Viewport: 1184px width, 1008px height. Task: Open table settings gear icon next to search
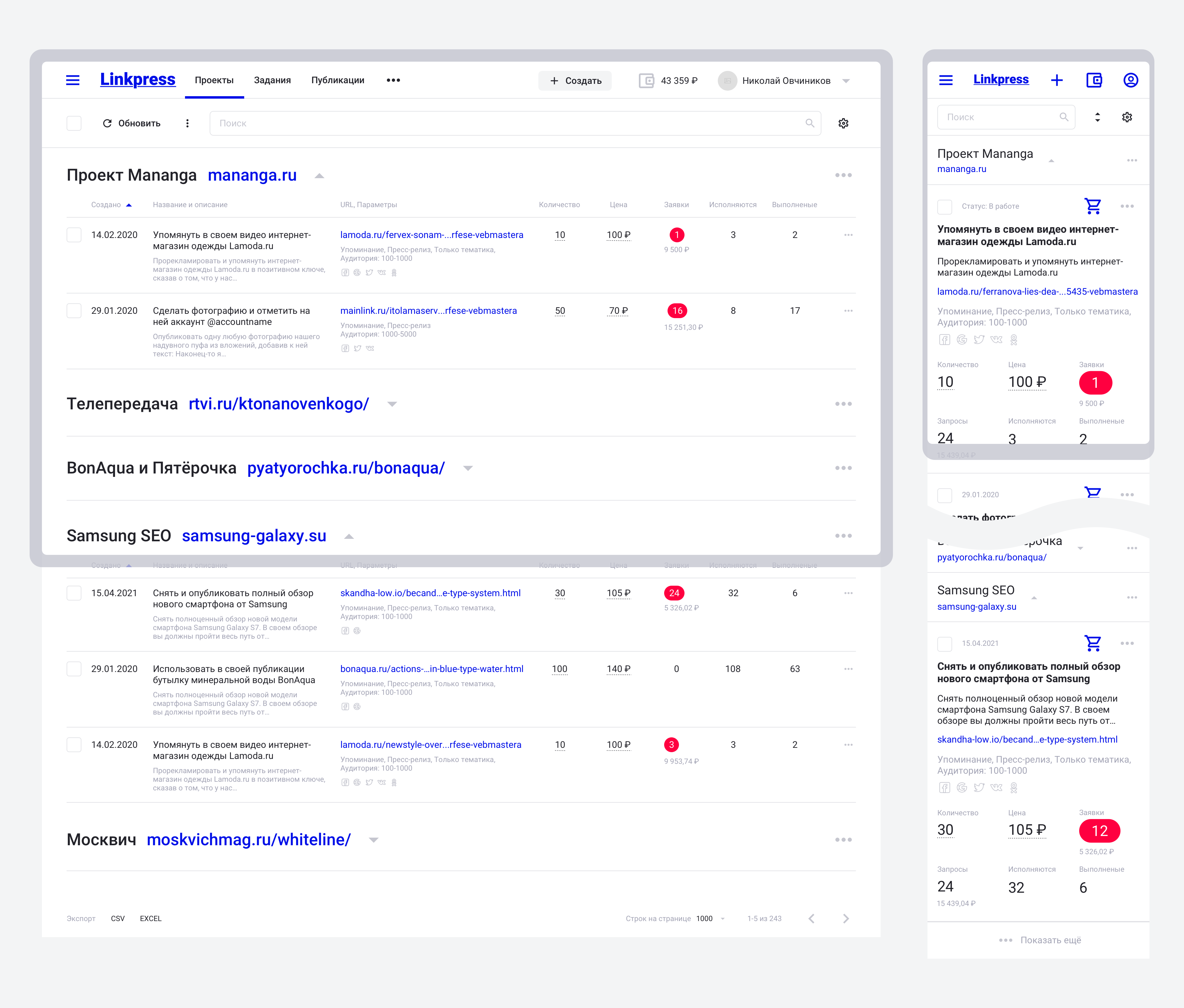[843, 123]
